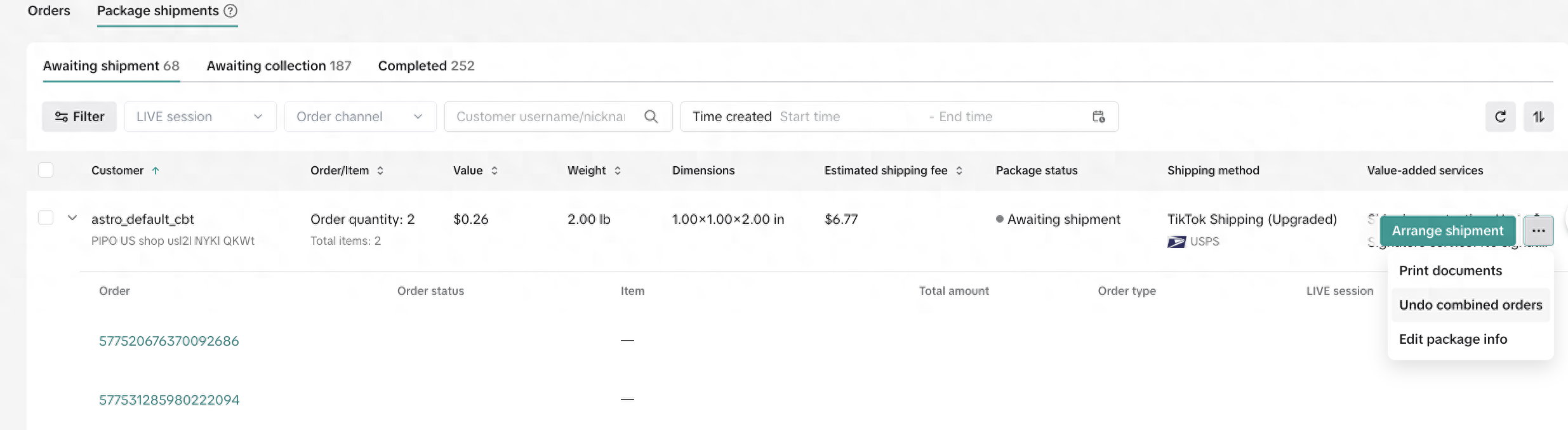Click the Arrange shipment button
The width and height of the screenshot is (1568, 430).
[1447, 231]
